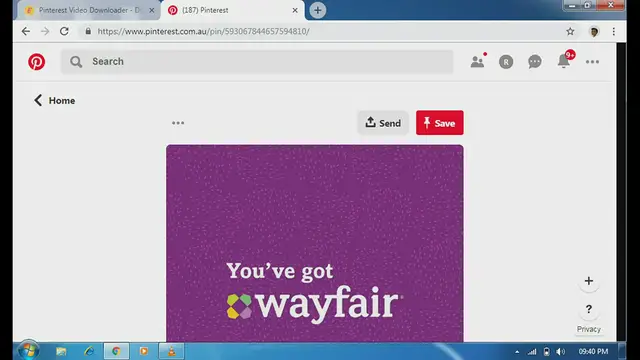Open Windows Explorer from the taskbar
This screenshot has width=640, height=360.
[61, 351]
